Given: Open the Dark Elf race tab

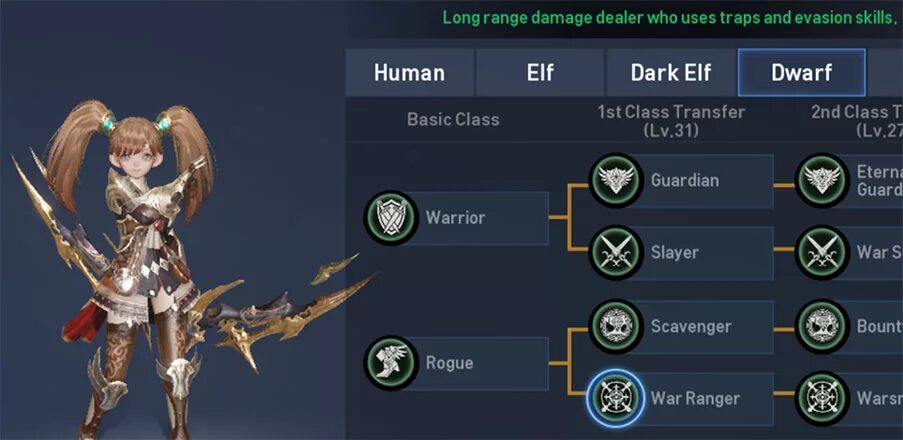Looking at the screenshot, I should pos(671,73).
